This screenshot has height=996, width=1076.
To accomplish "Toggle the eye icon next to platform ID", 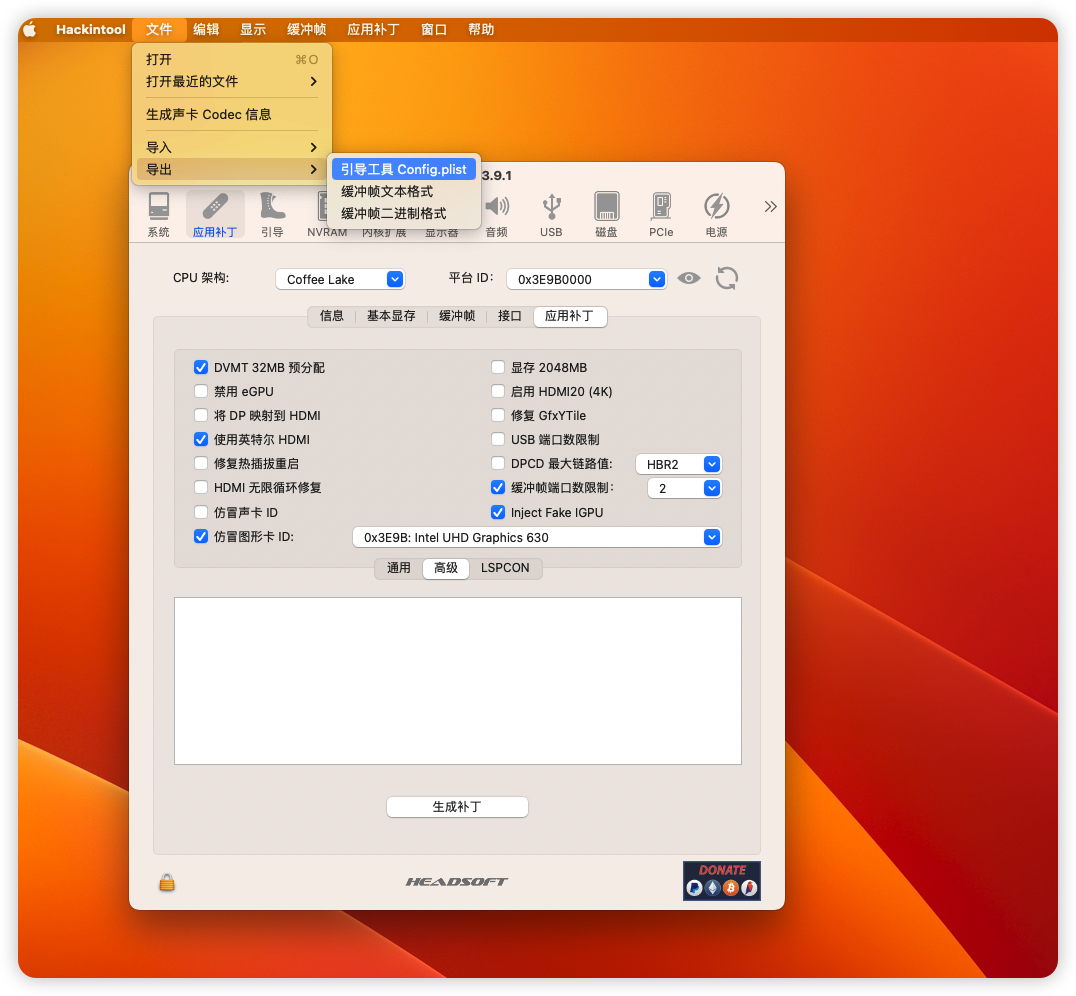I will pos(688,279).
